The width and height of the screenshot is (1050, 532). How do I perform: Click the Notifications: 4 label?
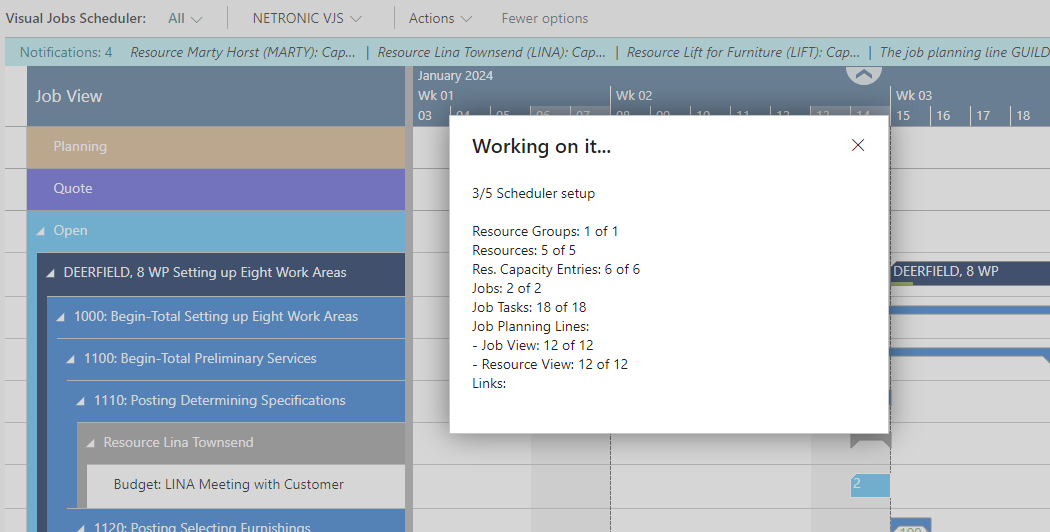click(66, 52)
